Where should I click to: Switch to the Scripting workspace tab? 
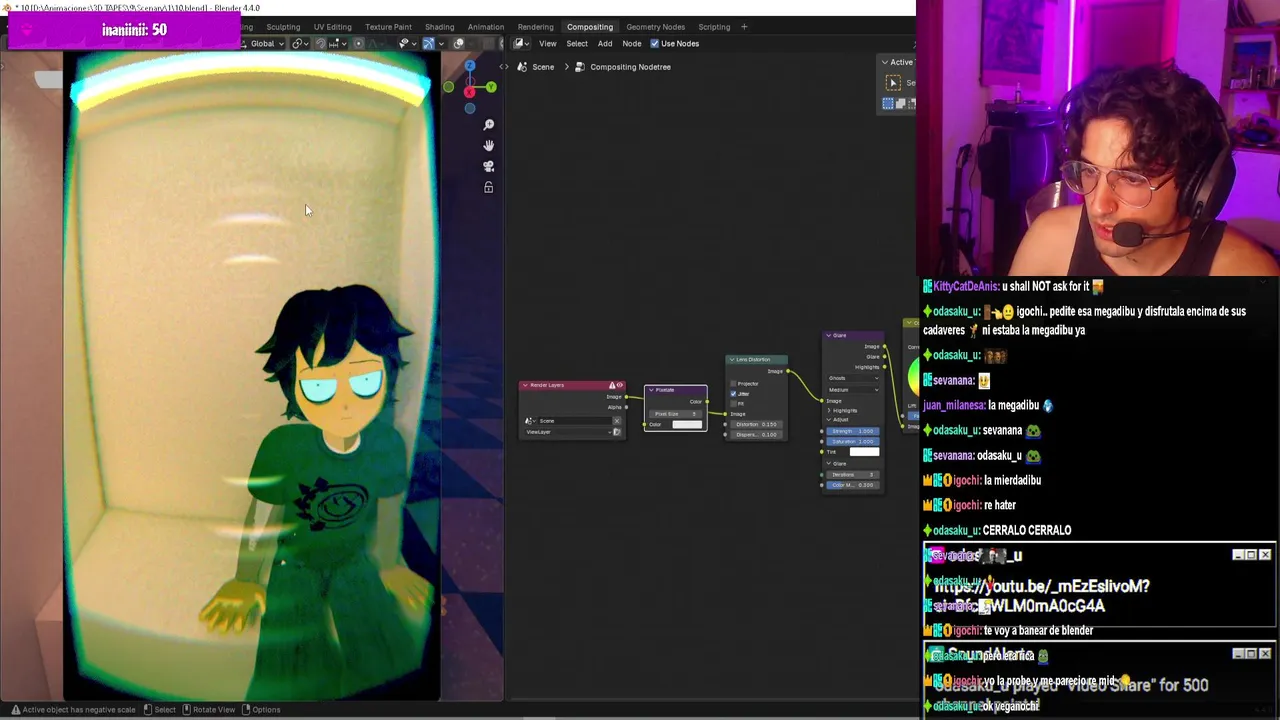point(714,27)
